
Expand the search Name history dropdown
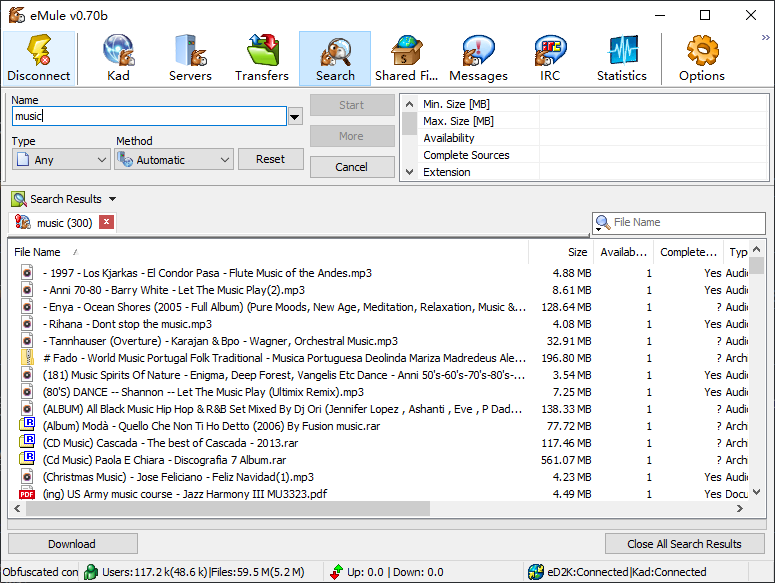295,117
